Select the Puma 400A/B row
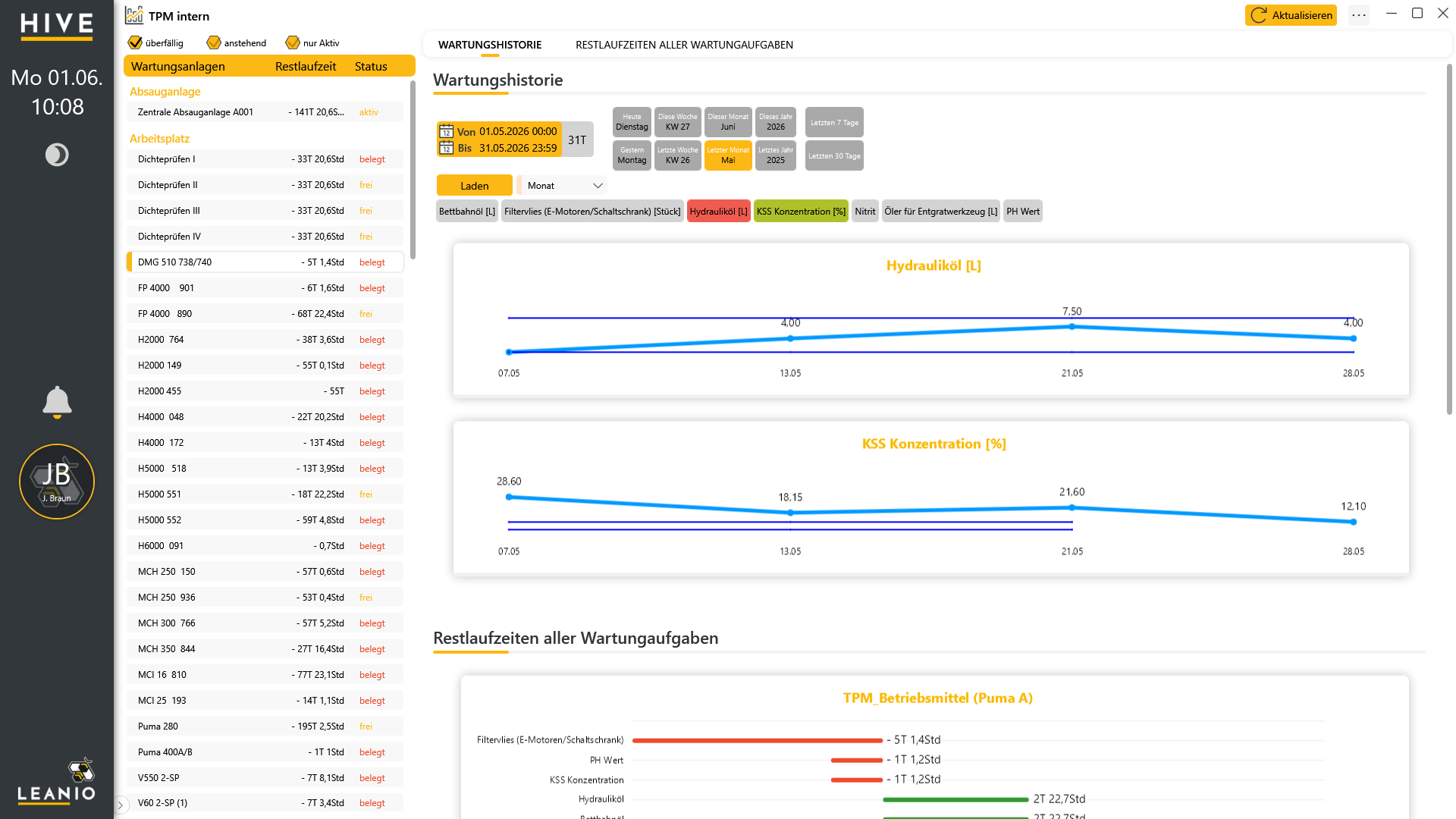The width and height of the screenshot is (1456, 819). coord(265,752)
